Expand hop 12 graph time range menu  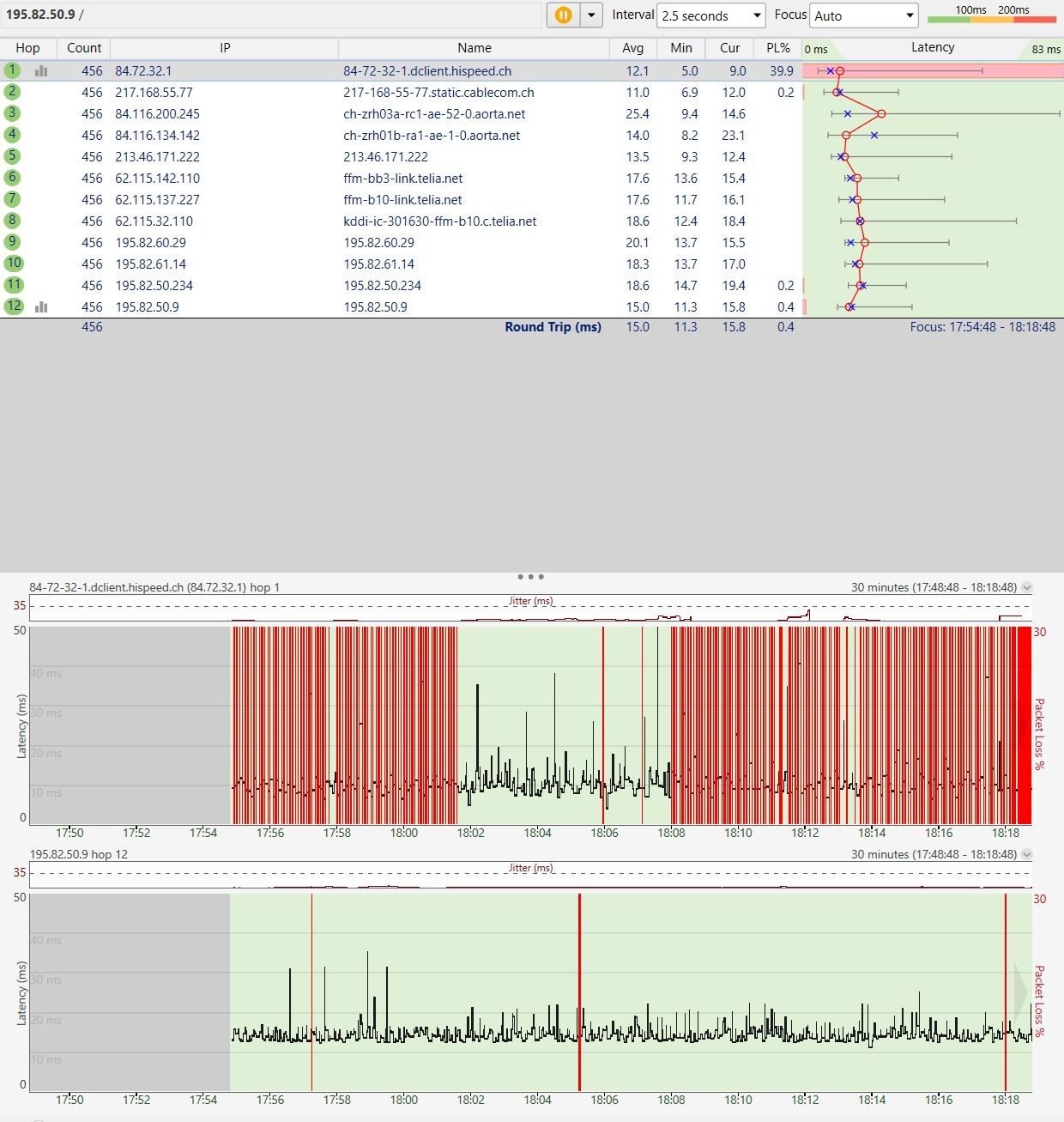pos(1027,855)
